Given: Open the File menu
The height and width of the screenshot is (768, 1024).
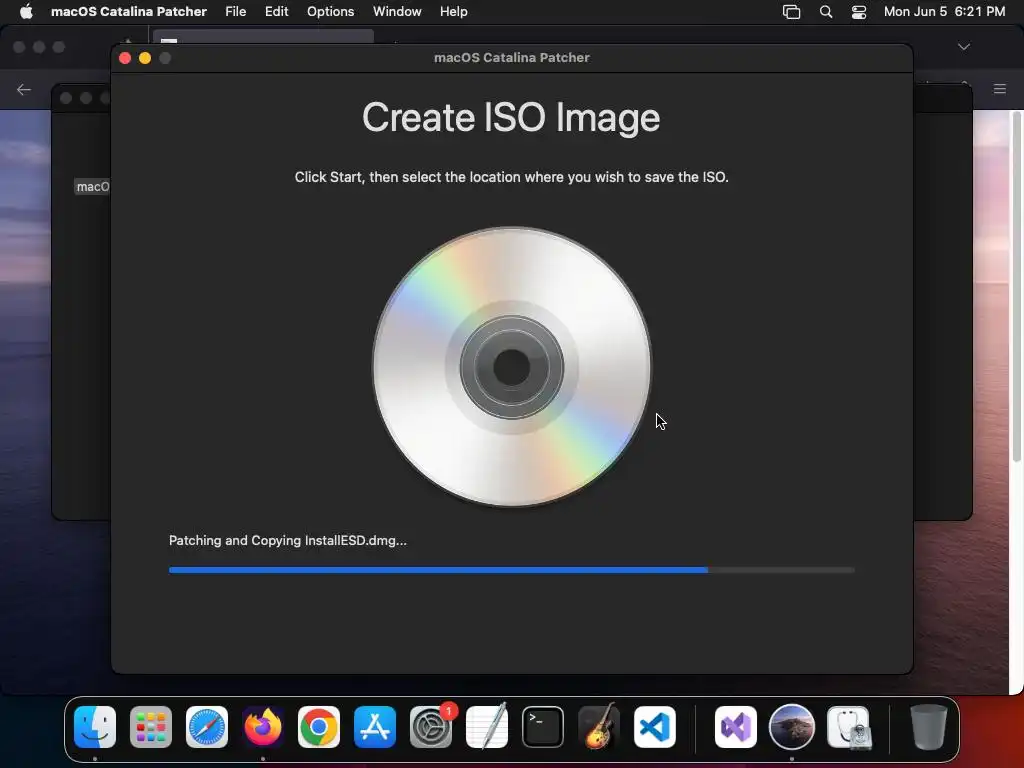Looking at the screenshot, I should 236,12.
